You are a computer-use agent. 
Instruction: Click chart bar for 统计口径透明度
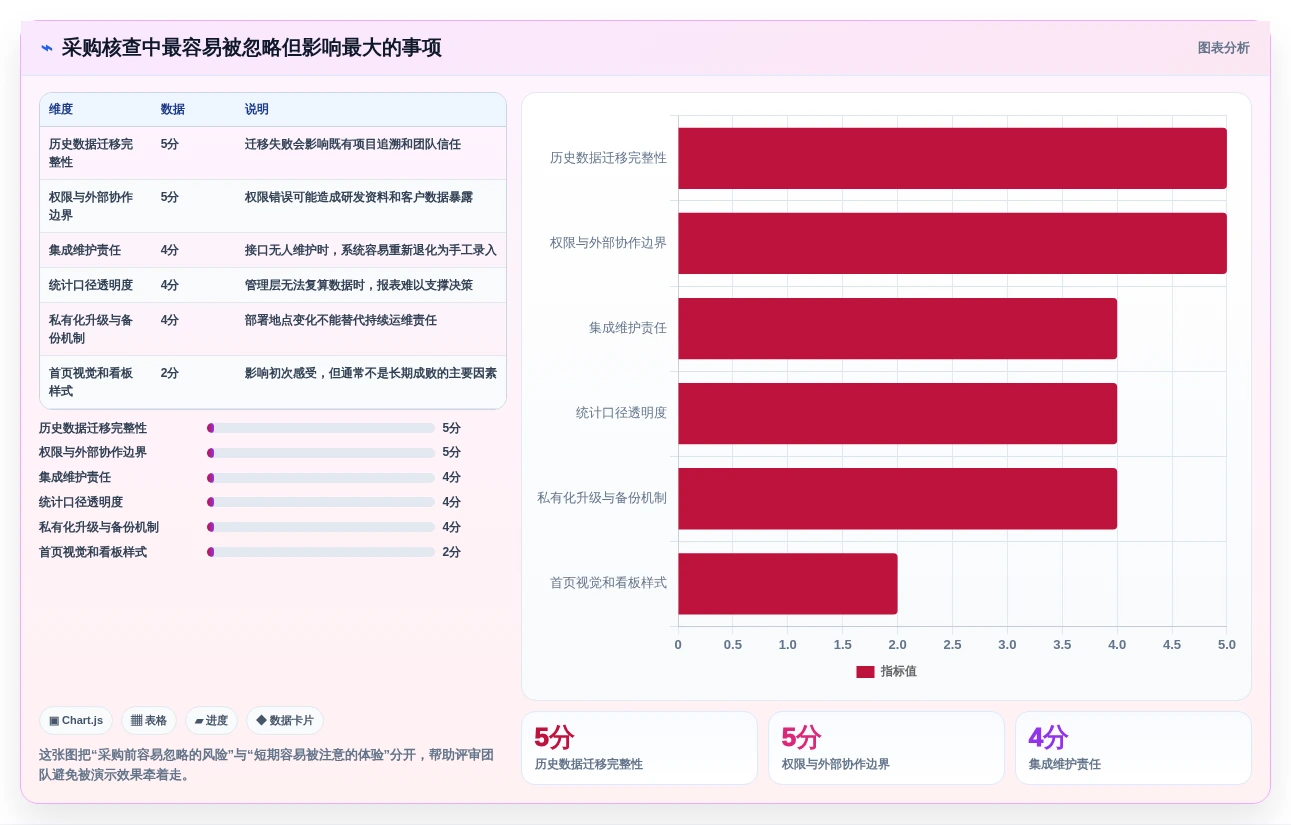(897, 413)
